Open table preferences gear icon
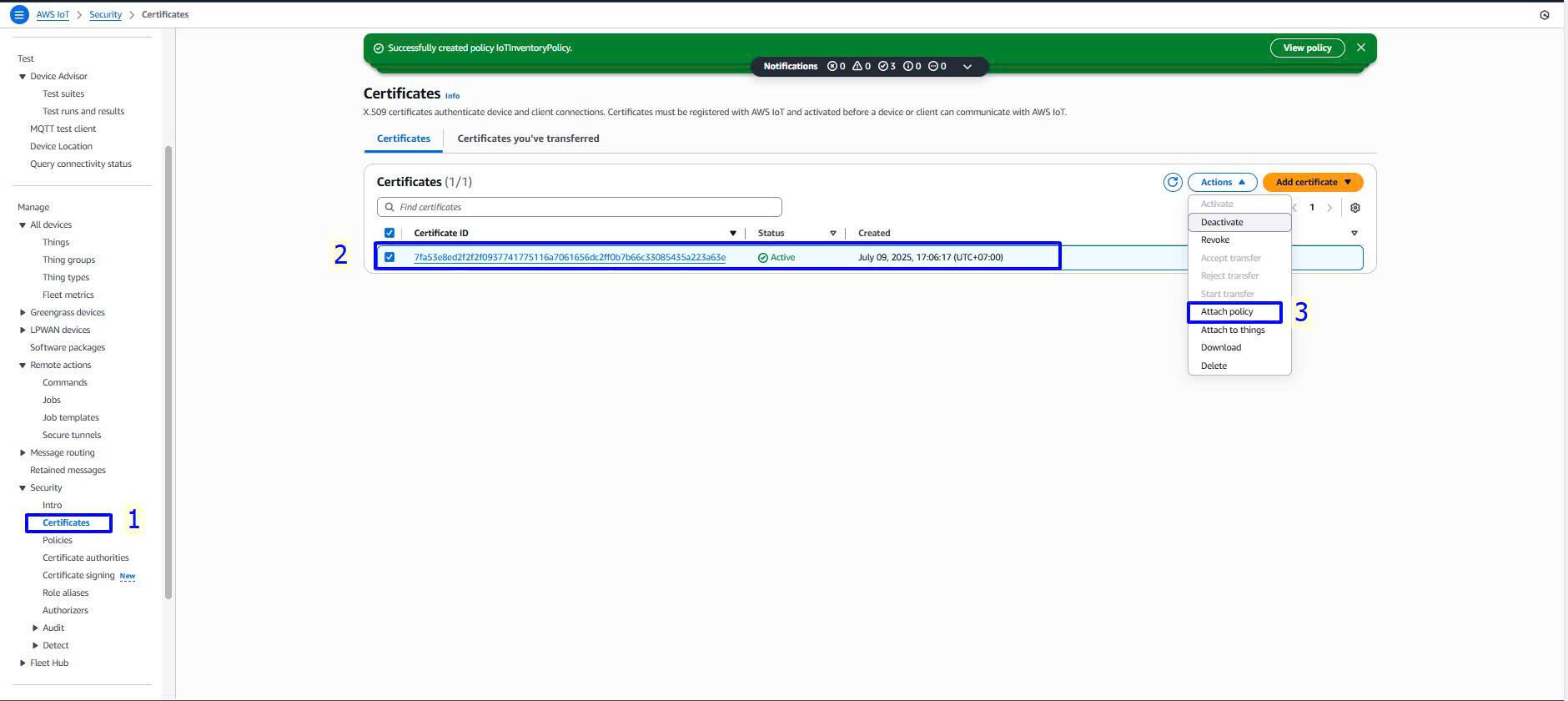Viewport: 1568px width, 701px height. (x=1355, y=208)
